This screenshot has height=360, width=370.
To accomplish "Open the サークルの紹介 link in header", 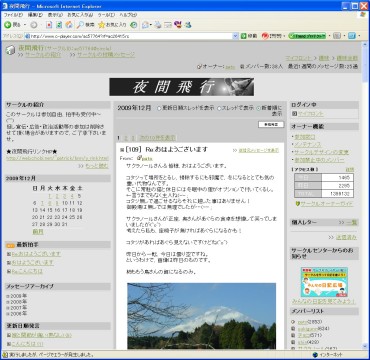I will (x=43, y=55).
